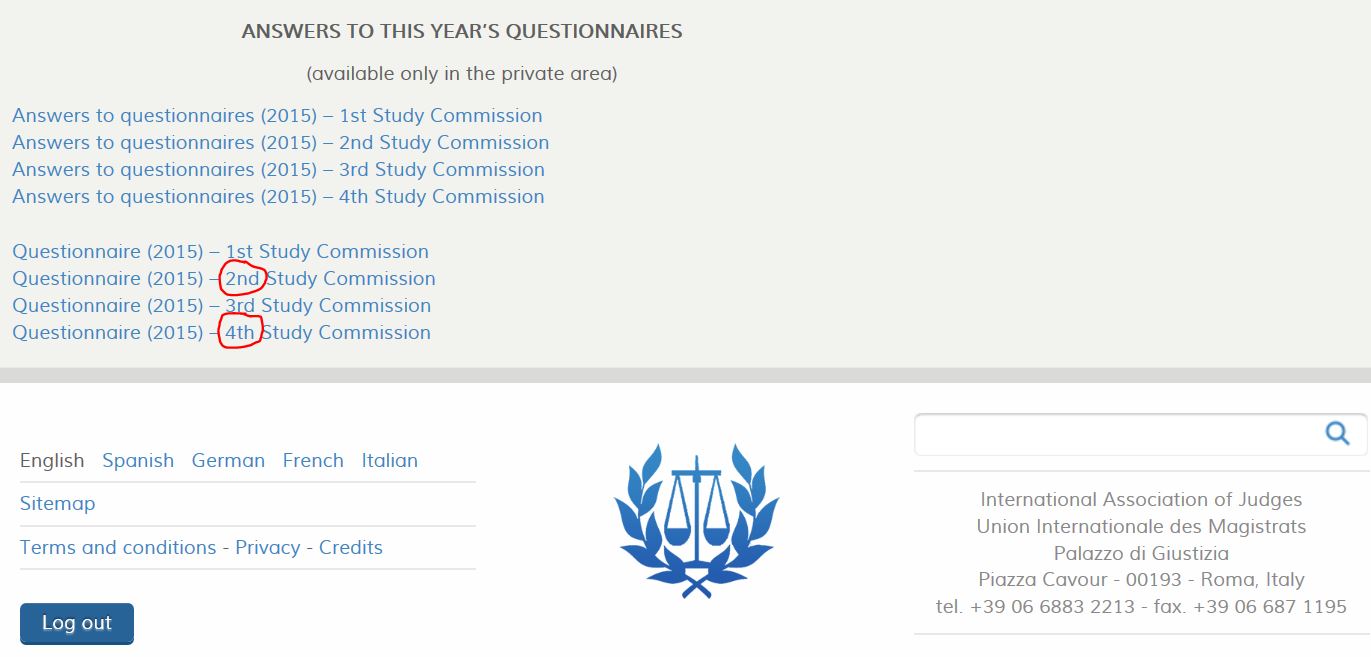Open the Terms and conditions link

coord(118,548)
